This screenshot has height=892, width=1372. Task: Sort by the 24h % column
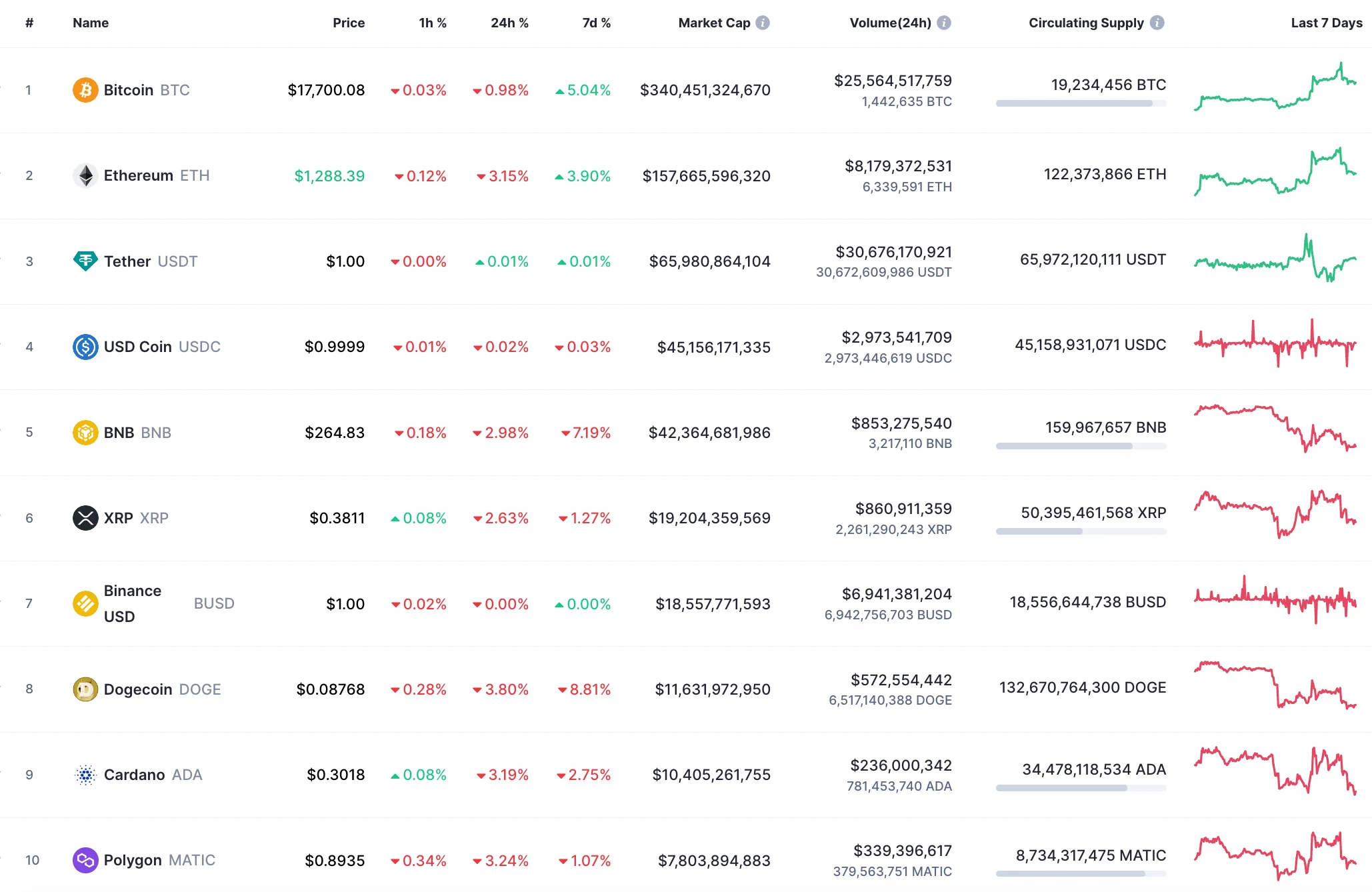point(509,22)
